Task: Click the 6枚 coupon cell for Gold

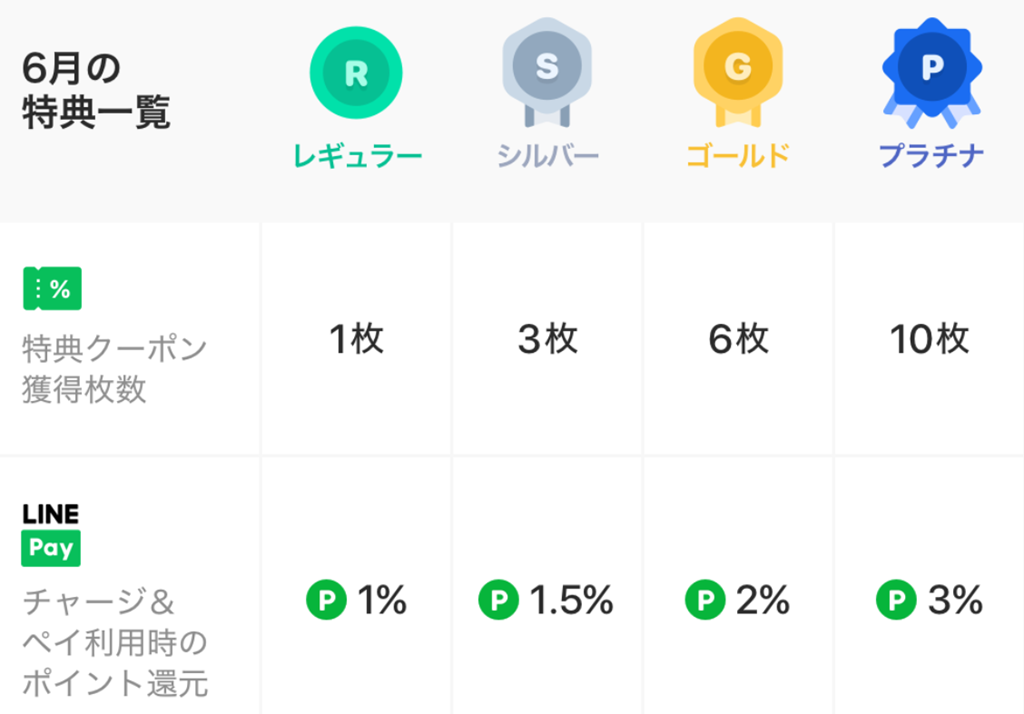Action: click(x=738, y=339)
